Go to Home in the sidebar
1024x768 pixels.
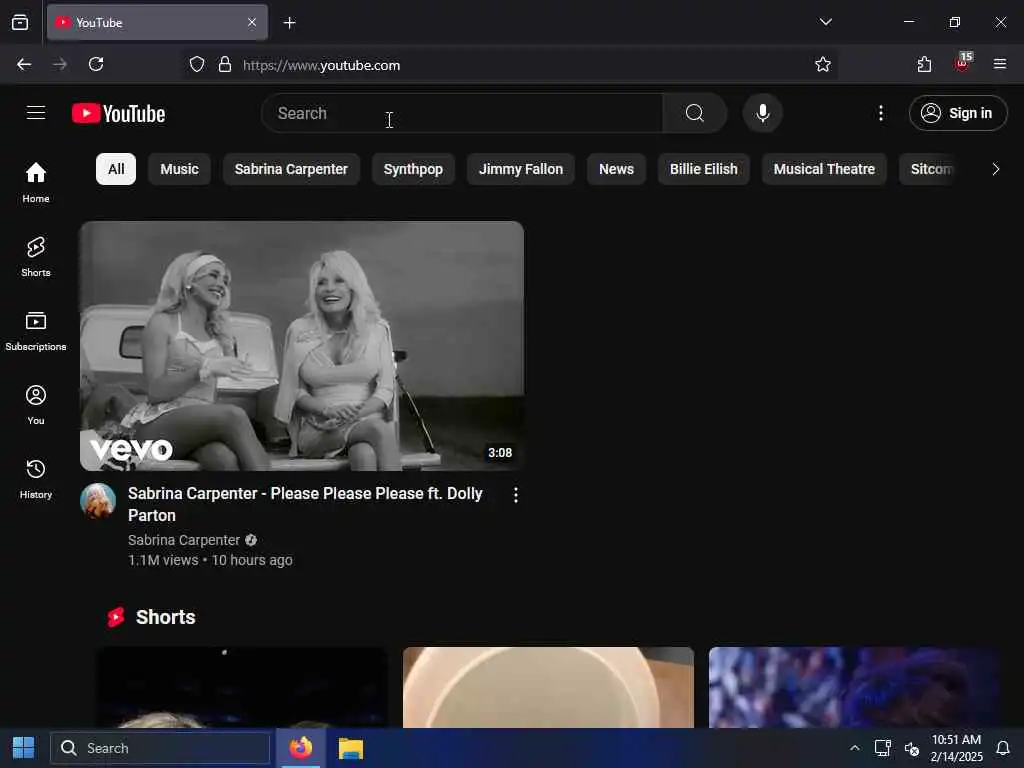(36, 182)
